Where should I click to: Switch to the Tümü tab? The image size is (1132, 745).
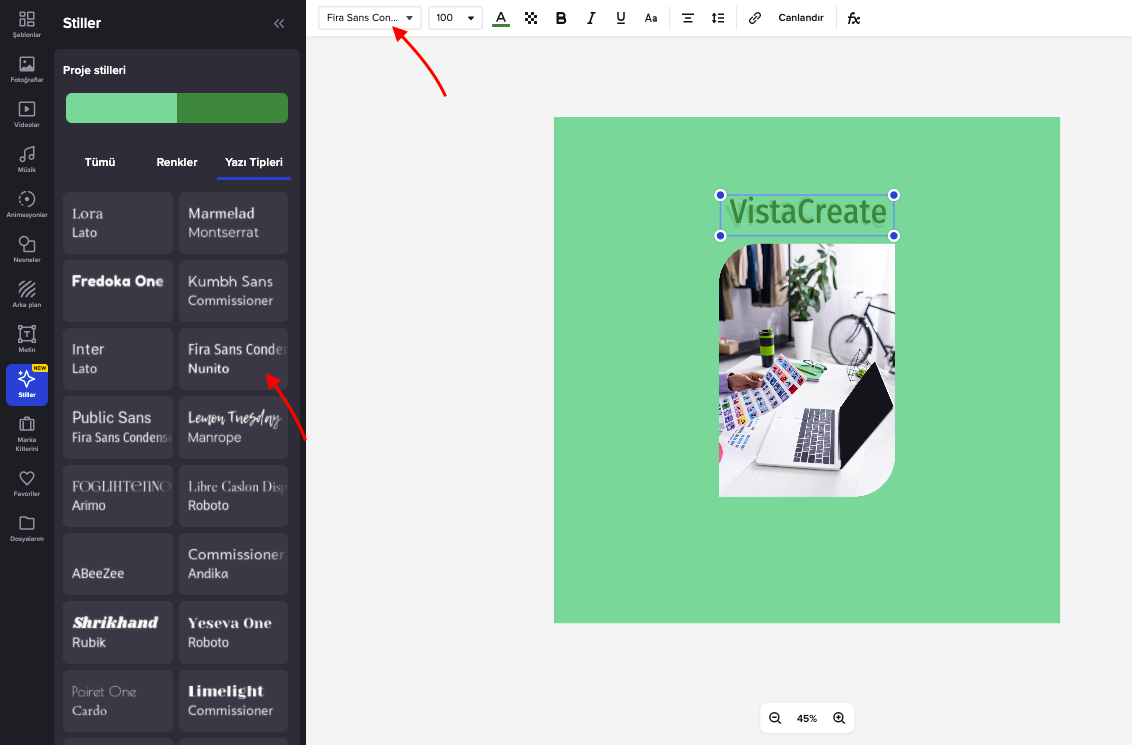pos(100,162)
